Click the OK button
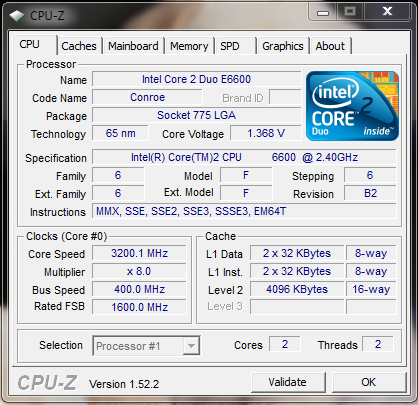This screenshot has height=405, width=418. [369, 382]
